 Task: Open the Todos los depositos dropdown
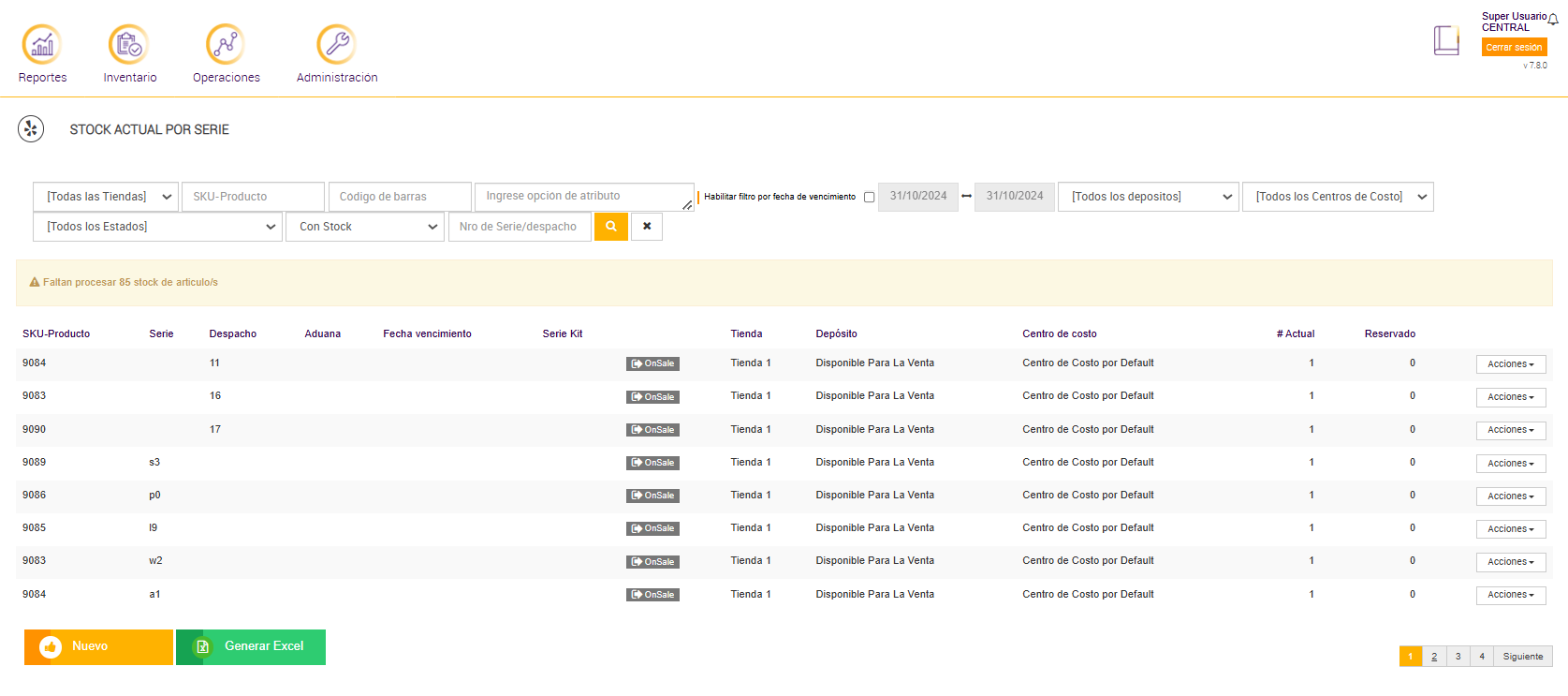[1149, 197]
